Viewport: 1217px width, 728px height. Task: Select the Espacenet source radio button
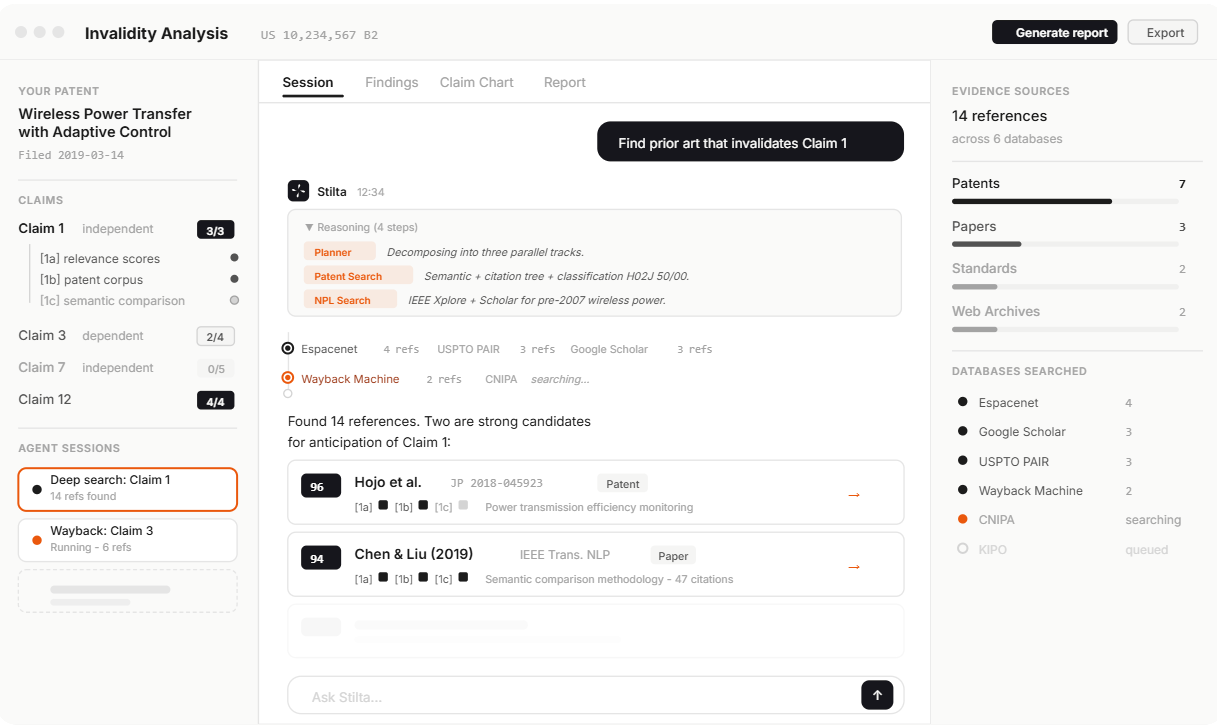click(288, 349)
